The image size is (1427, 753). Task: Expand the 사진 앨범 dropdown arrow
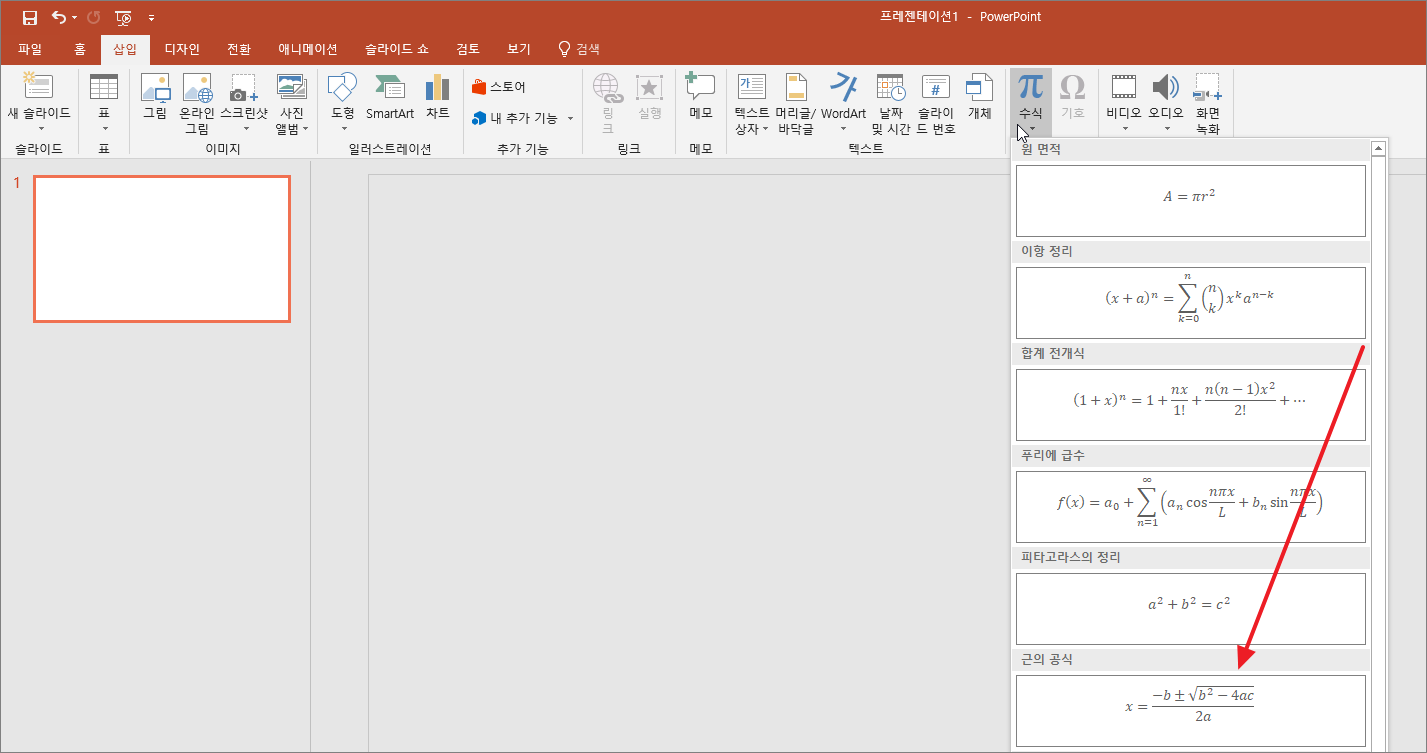coord(305,129)
